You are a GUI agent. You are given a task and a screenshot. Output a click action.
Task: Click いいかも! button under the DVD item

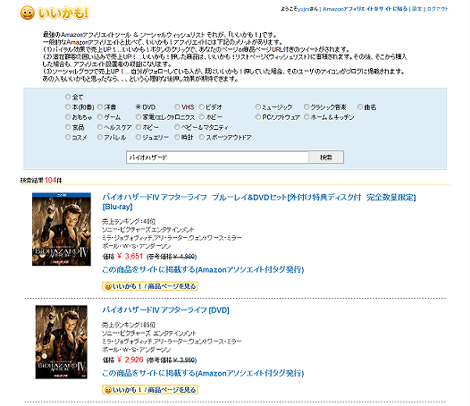coord(150,389)
